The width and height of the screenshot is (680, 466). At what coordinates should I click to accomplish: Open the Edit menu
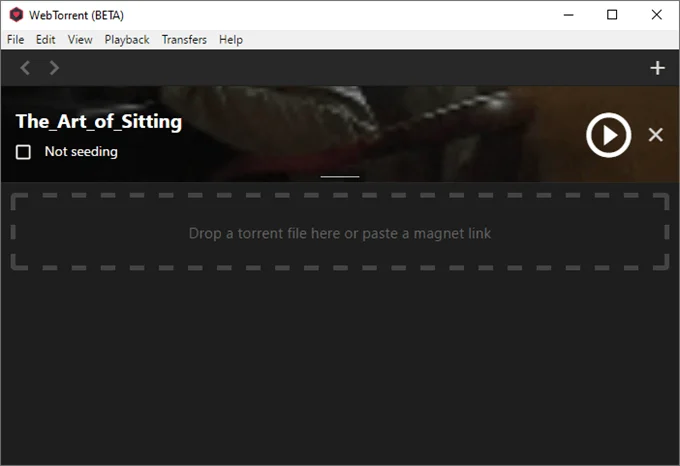(46, 40)
